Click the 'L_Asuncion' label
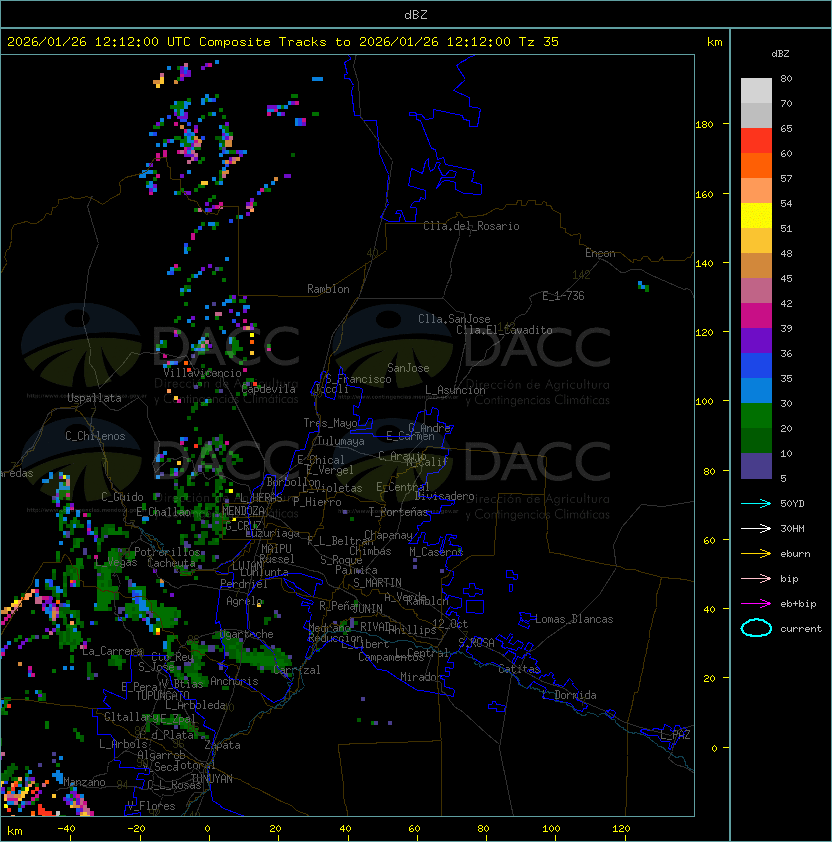Screen dimensions: 832x842 click(455, 390)
